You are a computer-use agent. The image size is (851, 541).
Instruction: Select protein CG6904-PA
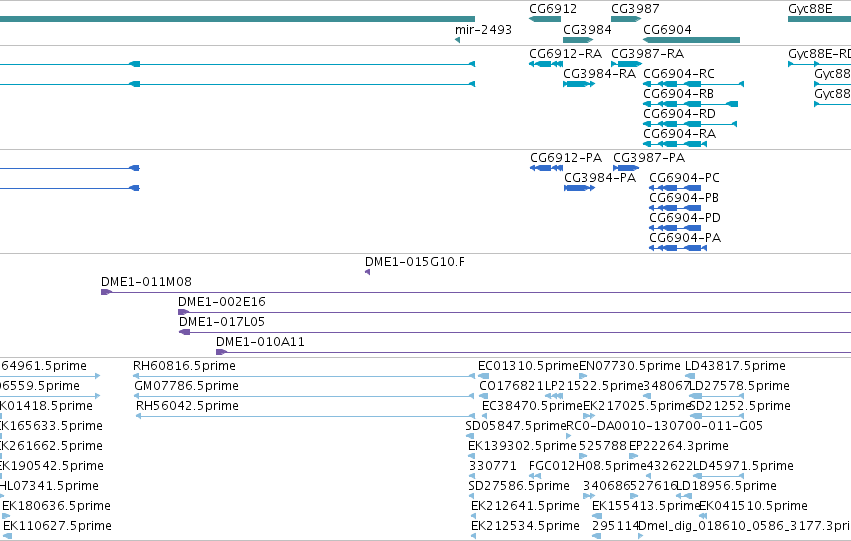[678, 249]
